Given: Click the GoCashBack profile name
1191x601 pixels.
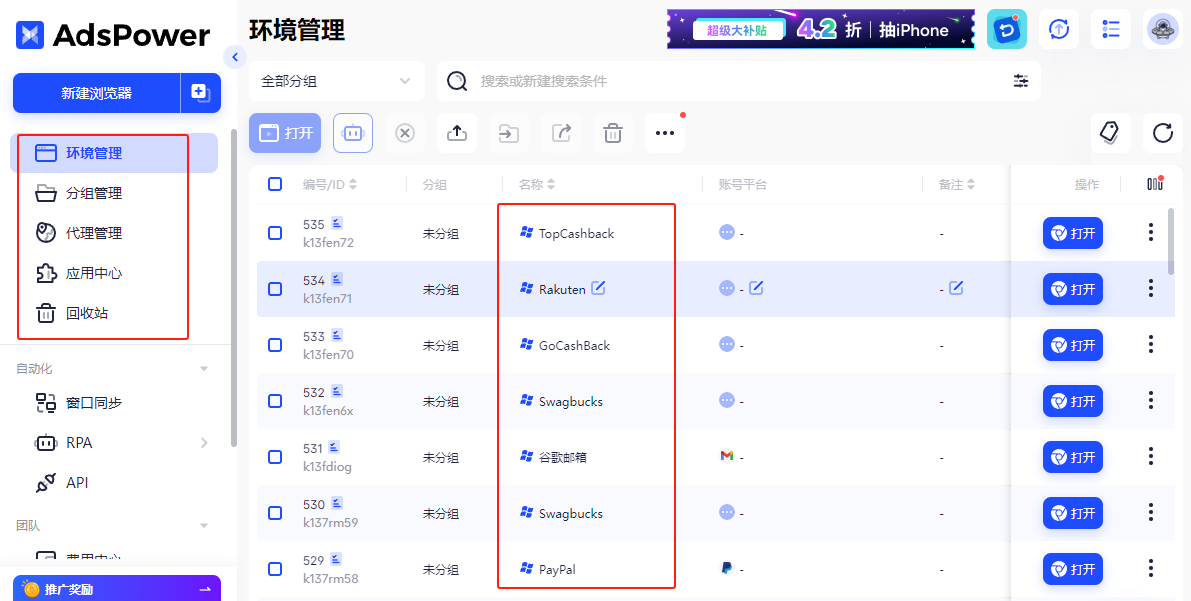Looking at the screenshot, I should [x=574, y=345].
